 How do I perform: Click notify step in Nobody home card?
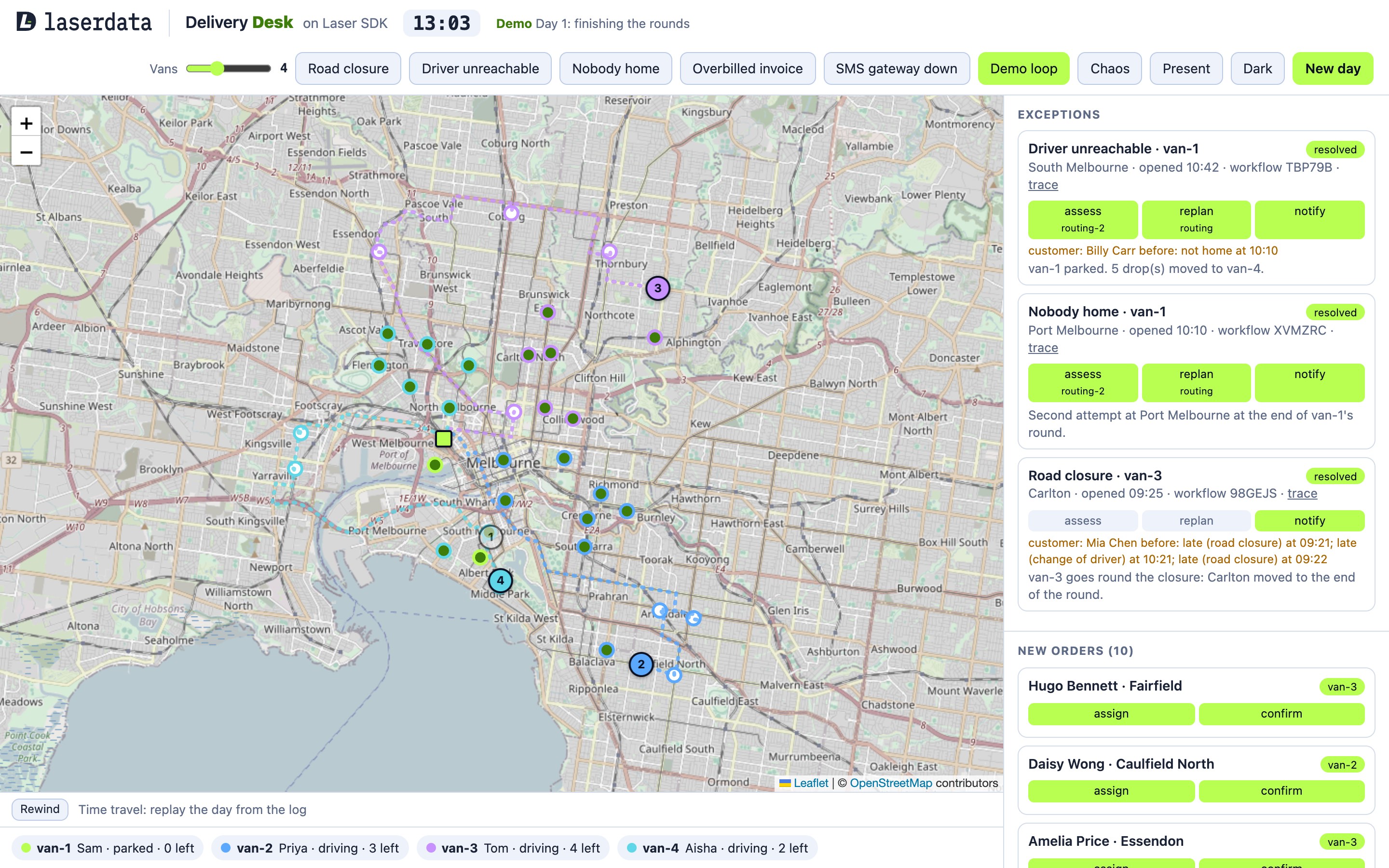point(1309,382)
